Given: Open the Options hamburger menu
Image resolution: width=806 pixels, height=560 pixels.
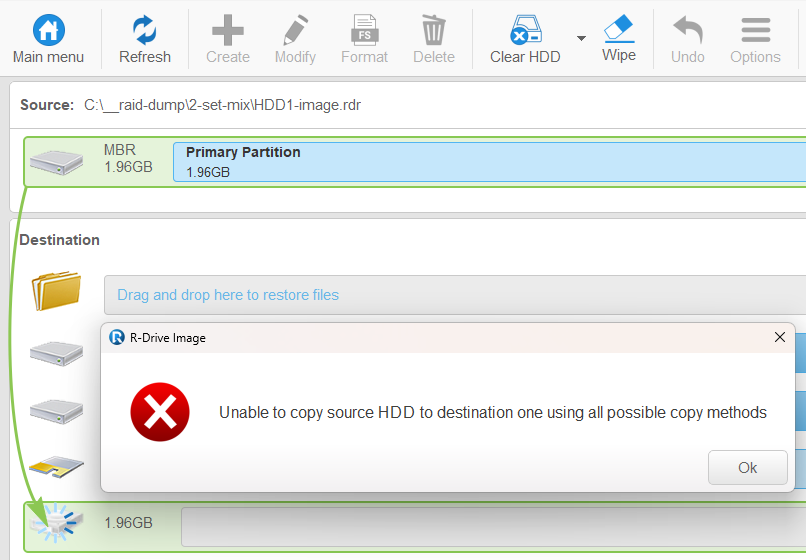Looking at the screenshot, I should [x=756, y=30].
